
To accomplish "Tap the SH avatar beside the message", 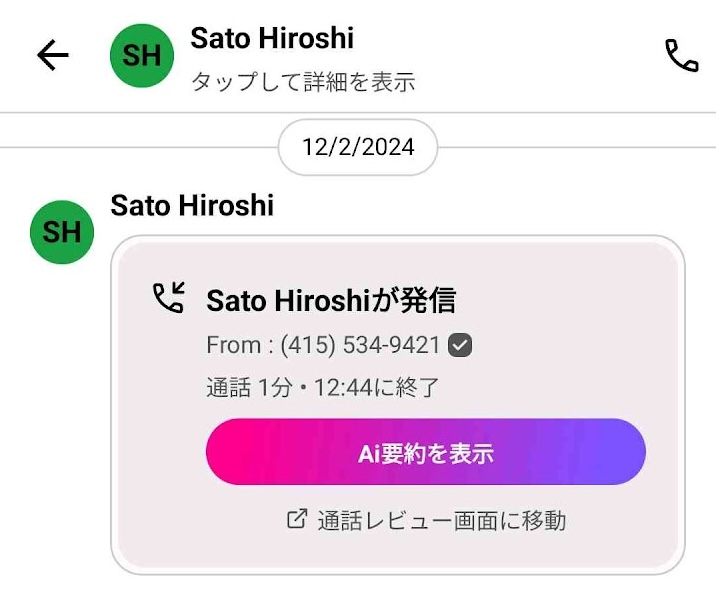I will [x=62, y=232].
